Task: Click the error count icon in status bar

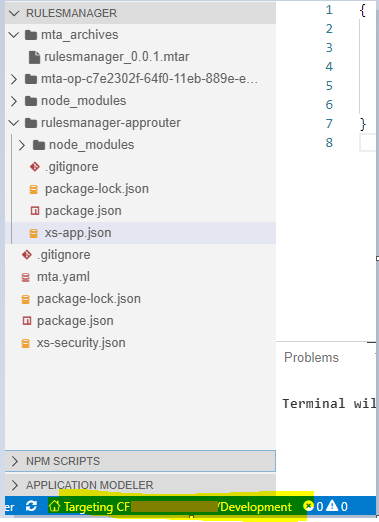Action: click(x=309, y=506)
